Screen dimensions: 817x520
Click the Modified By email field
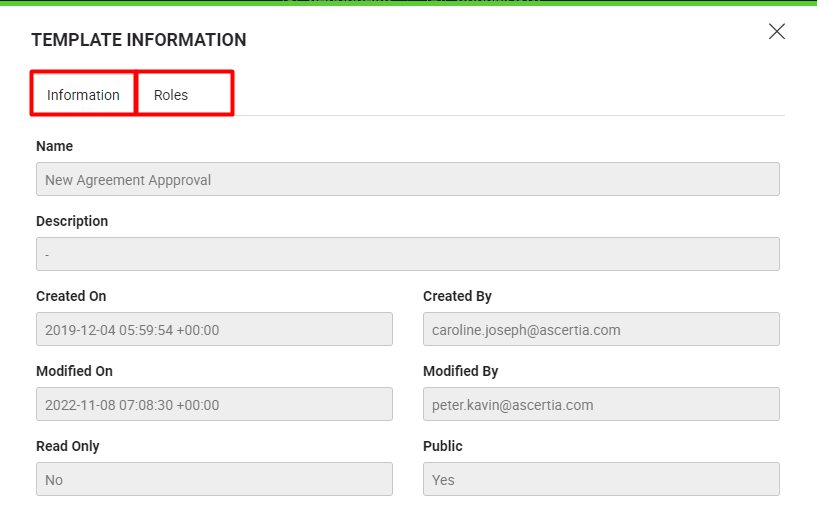click(600, 404)
